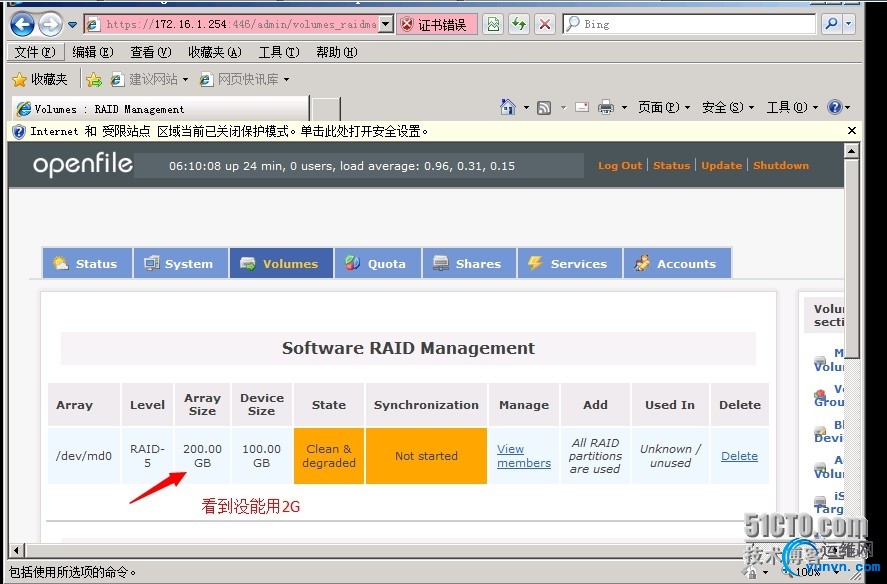
Task: Click the read mail envelope icon
Action: point(582,107)
